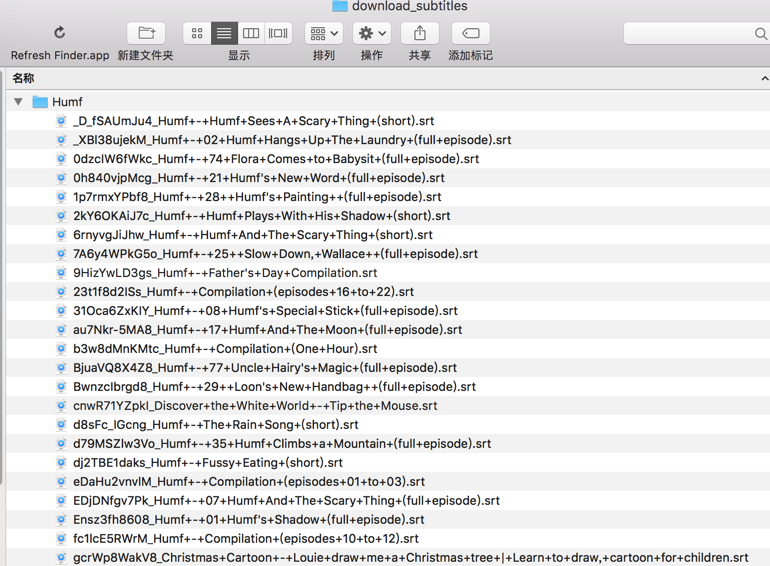The height and width of the screenshot is (566, 770).
Task: Toggle sort order arrow in header
Action: tap(765, 79)
